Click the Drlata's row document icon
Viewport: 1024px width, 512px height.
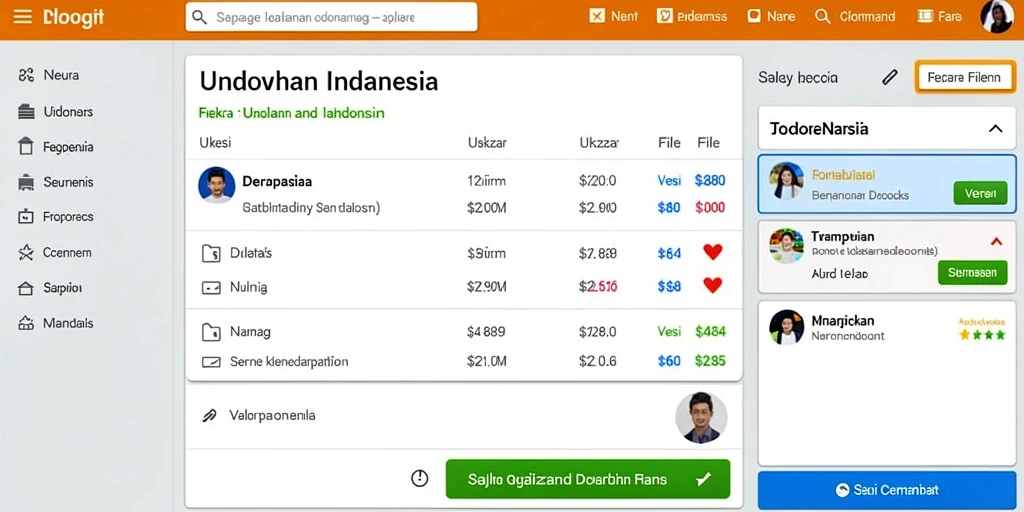coord(211,253)
